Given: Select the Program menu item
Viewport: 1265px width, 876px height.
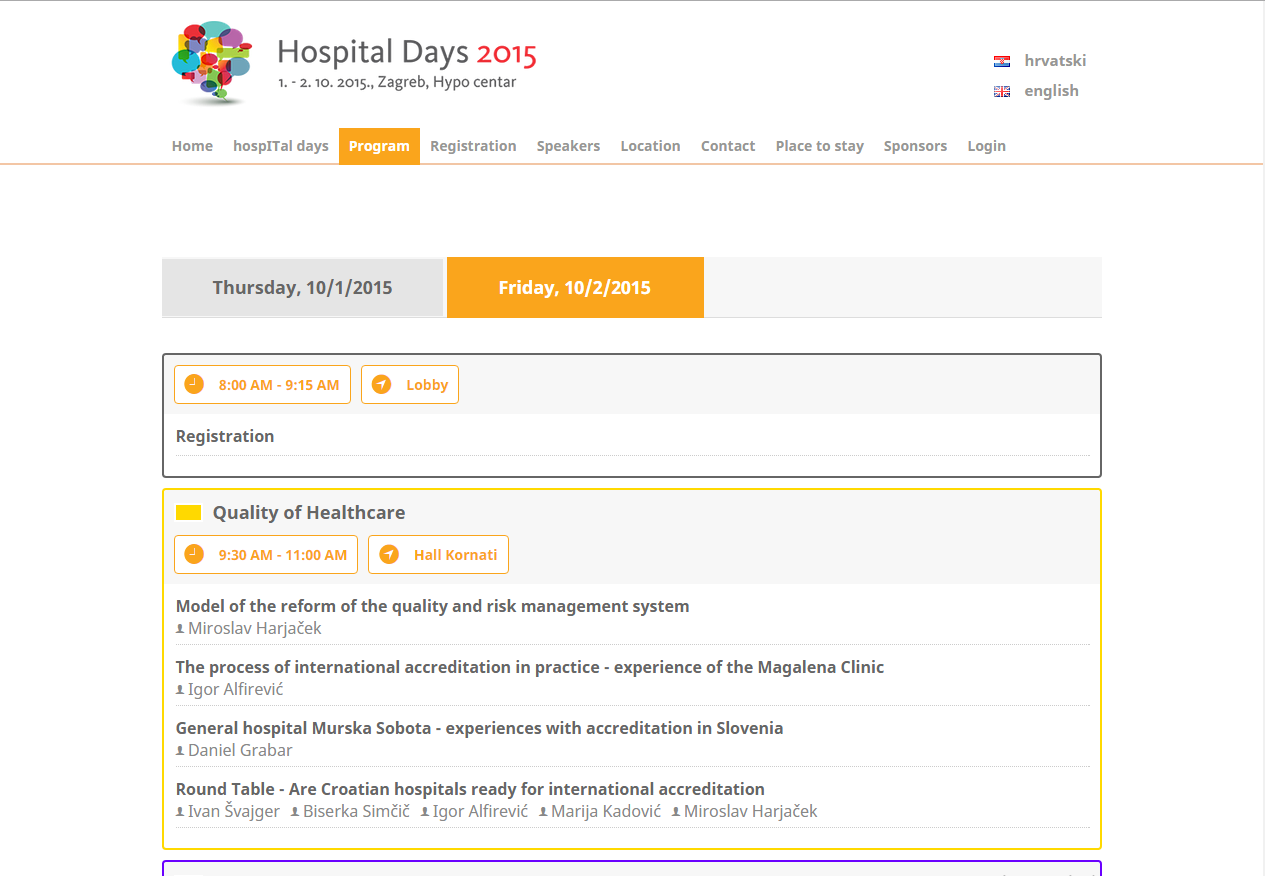Looking at the screenshot, I should pyautogui.click(x=379, y=146).
